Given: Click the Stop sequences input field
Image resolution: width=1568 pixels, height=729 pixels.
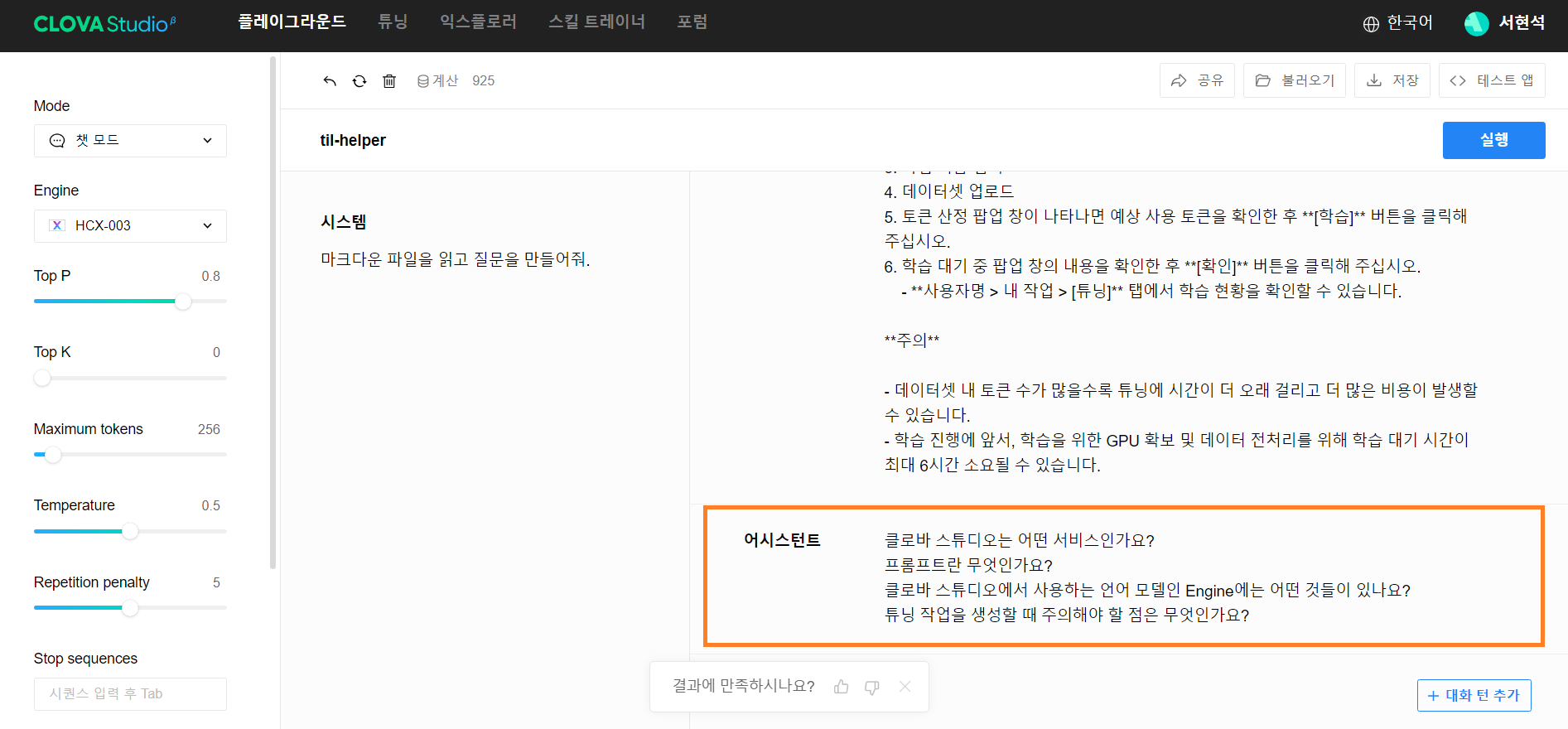Looking at the screenshot, I should pyautogui.click(x=130, y=694).
